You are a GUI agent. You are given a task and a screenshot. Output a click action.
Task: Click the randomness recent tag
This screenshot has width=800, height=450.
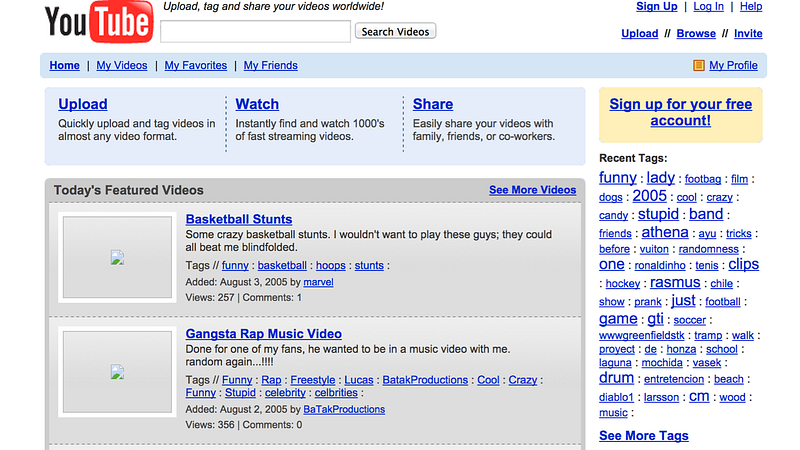coord(709,249)
